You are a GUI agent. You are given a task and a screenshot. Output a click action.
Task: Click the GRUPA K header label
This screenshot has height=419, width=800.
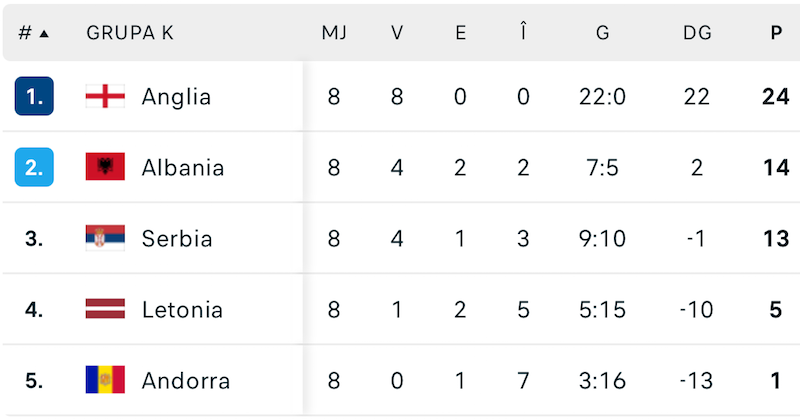click(x=130, y=32)
